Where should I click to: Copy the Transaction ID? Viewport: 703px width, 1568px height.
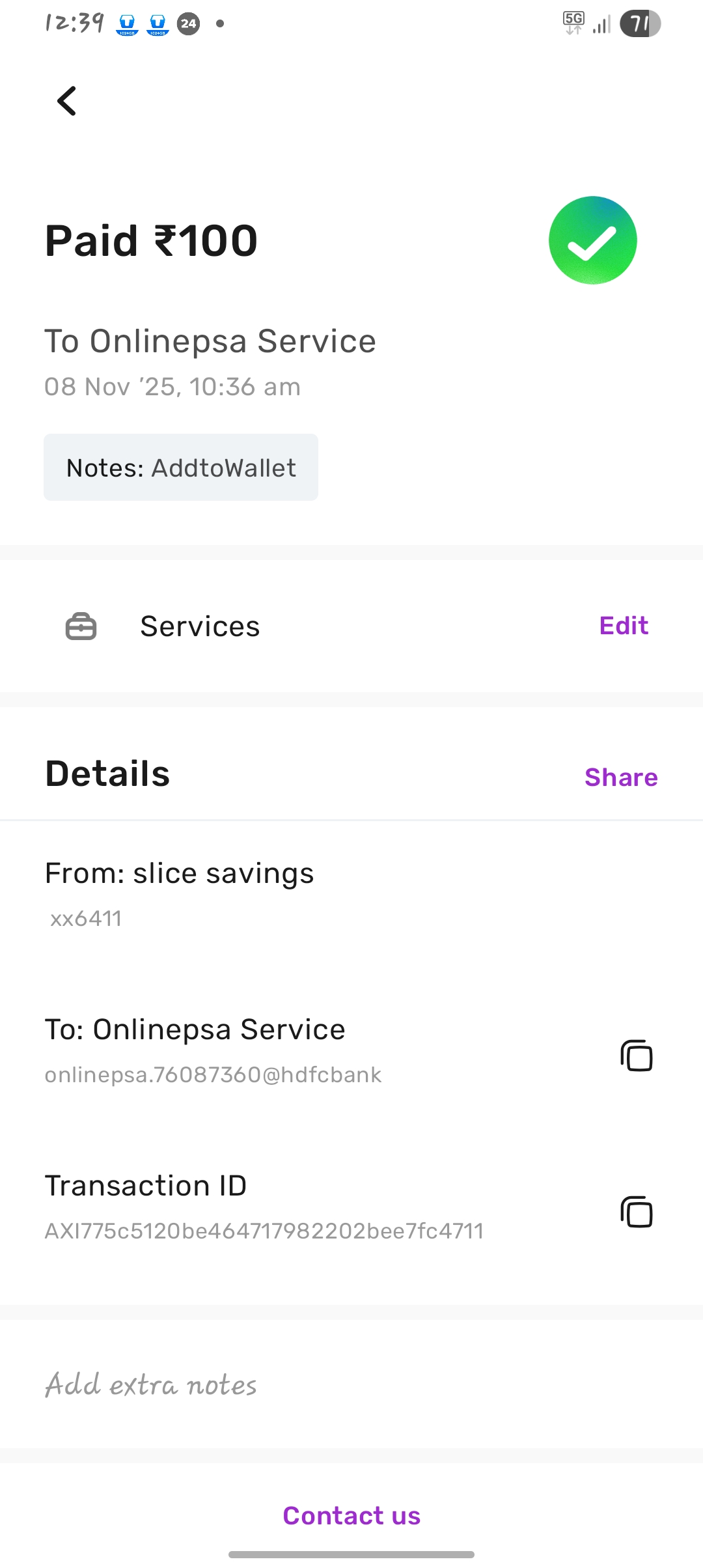pyautogui.click(x=636, y=1212)
